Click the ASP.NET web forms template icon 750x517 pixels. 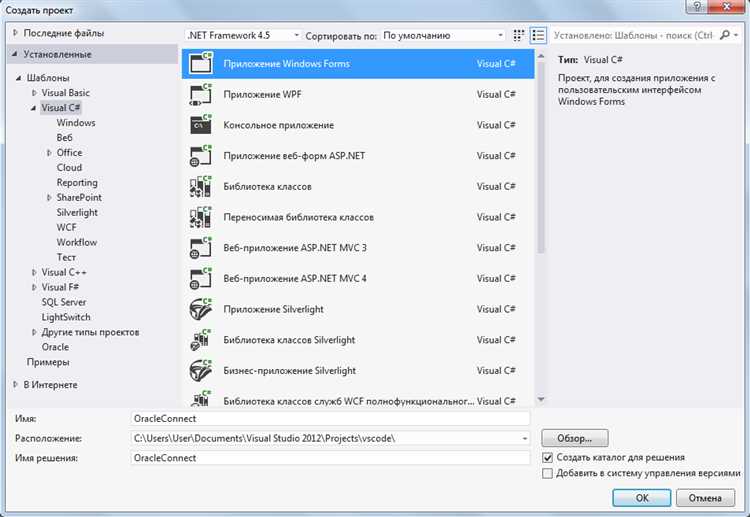pos(201,155)
